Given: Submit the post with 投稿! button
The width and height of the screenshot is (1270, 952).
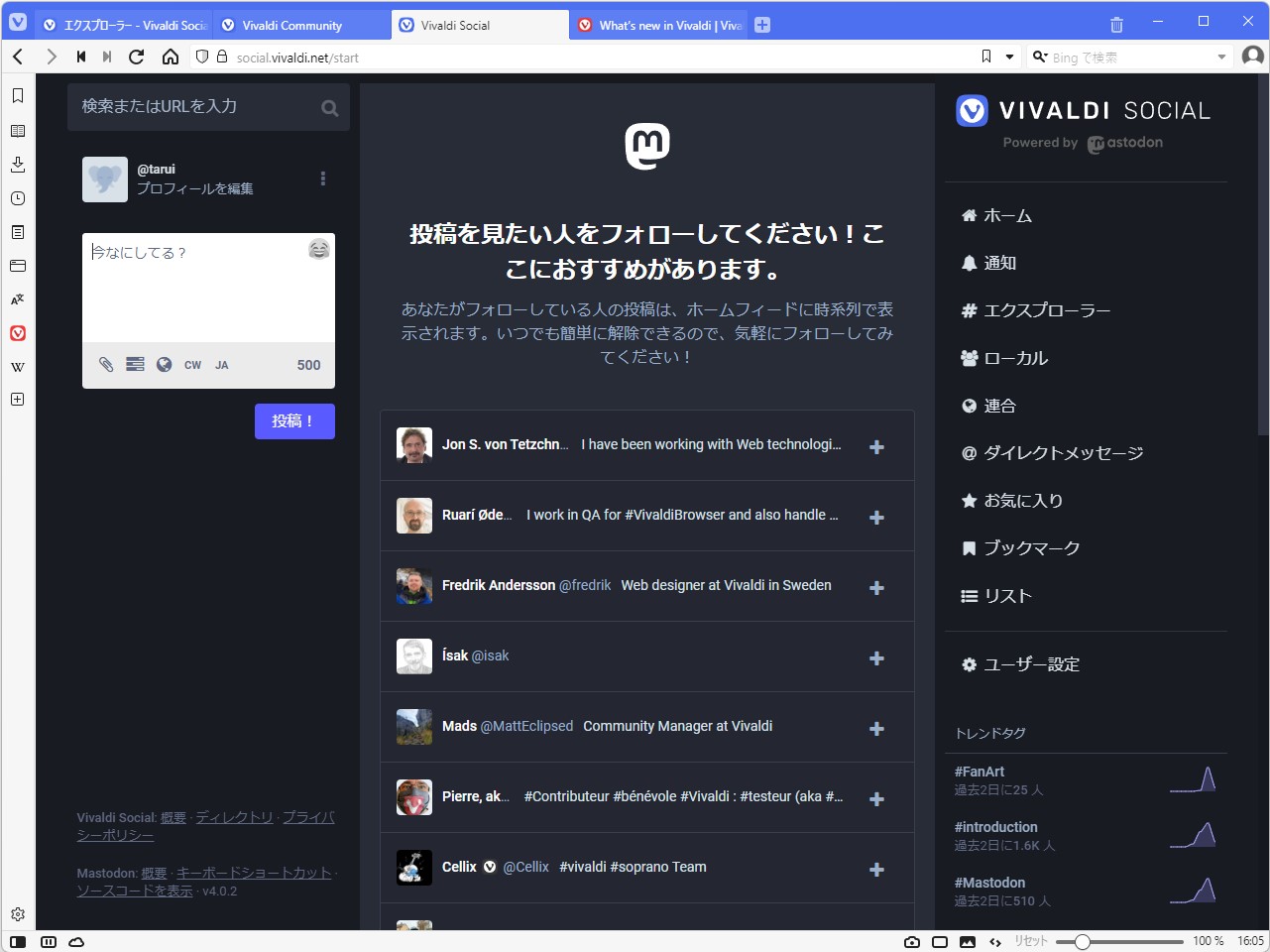Looking at the screenshot, I should [x=294, y=420].
